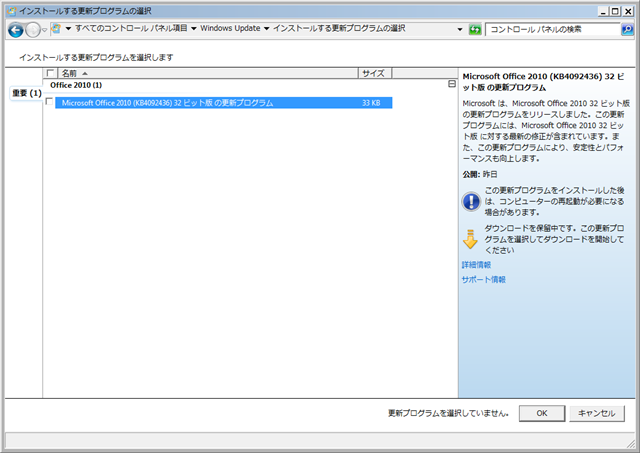Click the Office 2010 (1) group heading

coord(76,85)
